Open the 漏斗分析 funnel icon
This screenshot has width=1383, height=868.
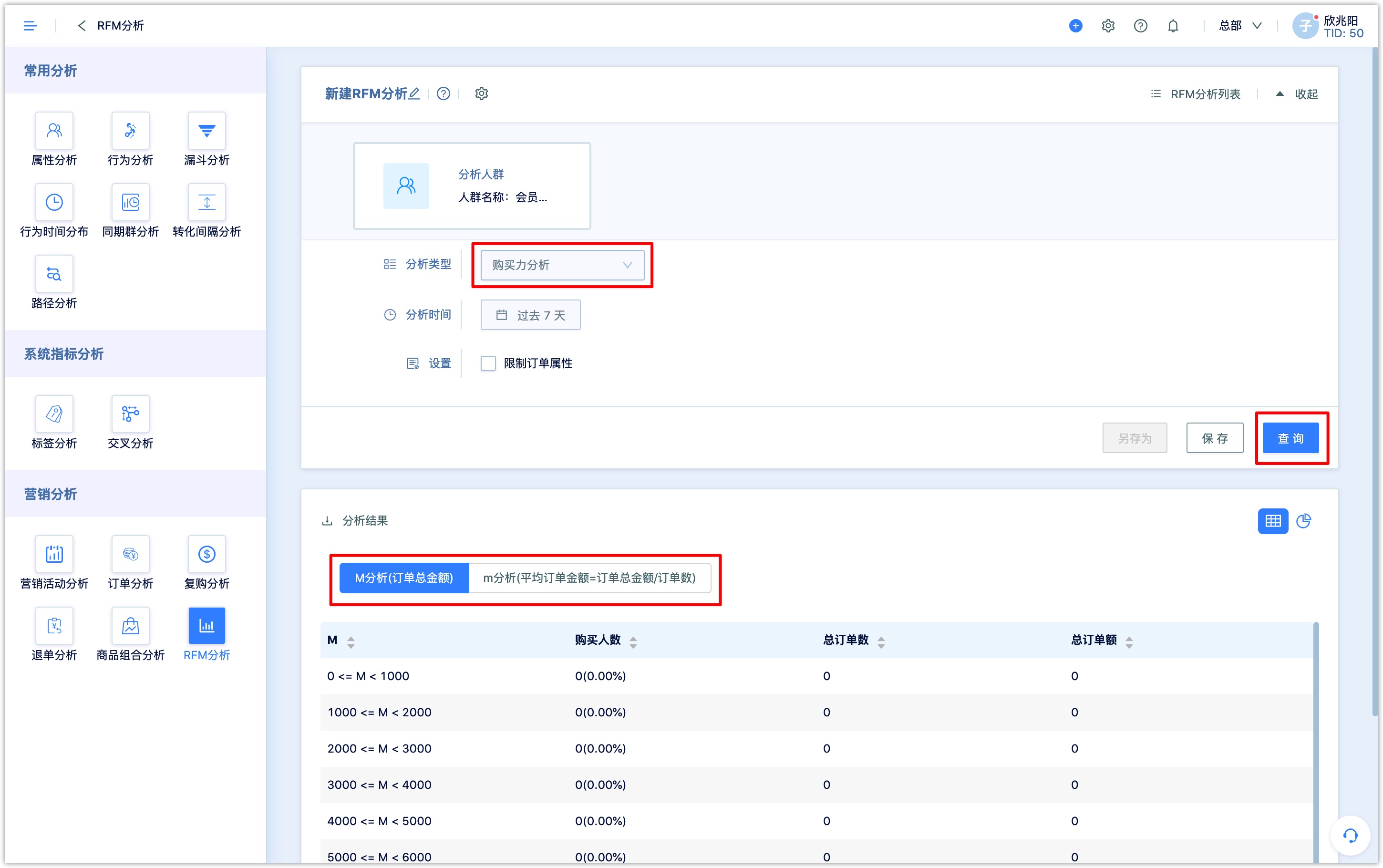point(206,131)
